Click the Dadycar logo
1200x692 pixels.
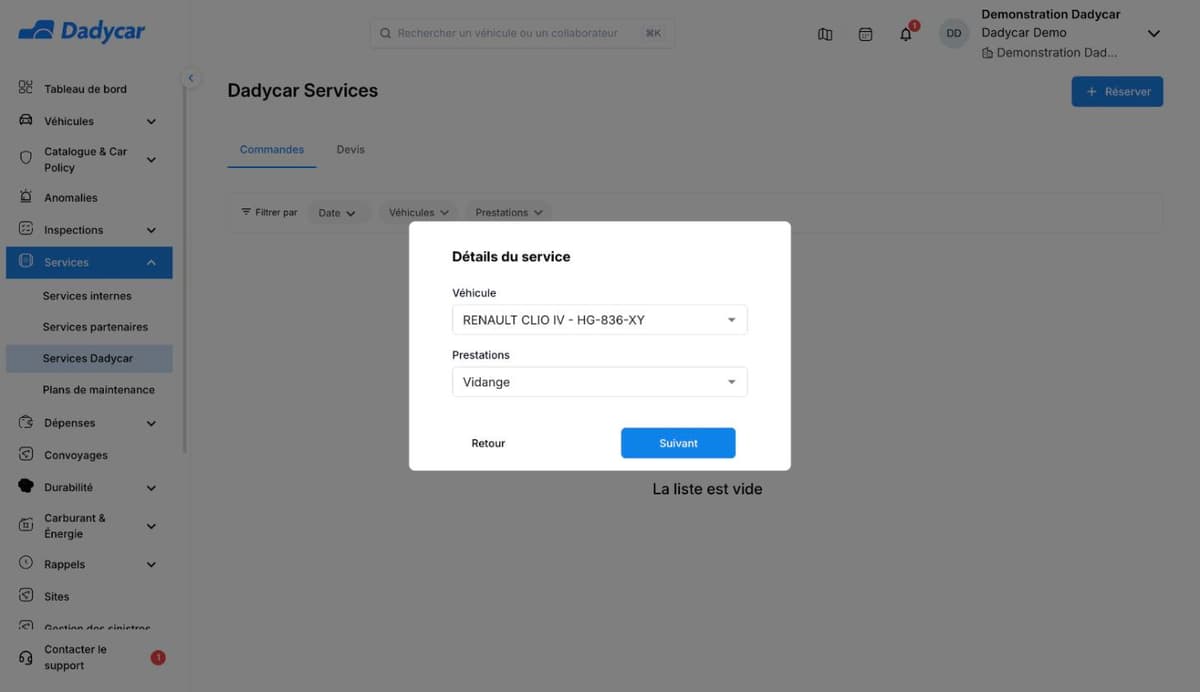click(x=82, y=32)
